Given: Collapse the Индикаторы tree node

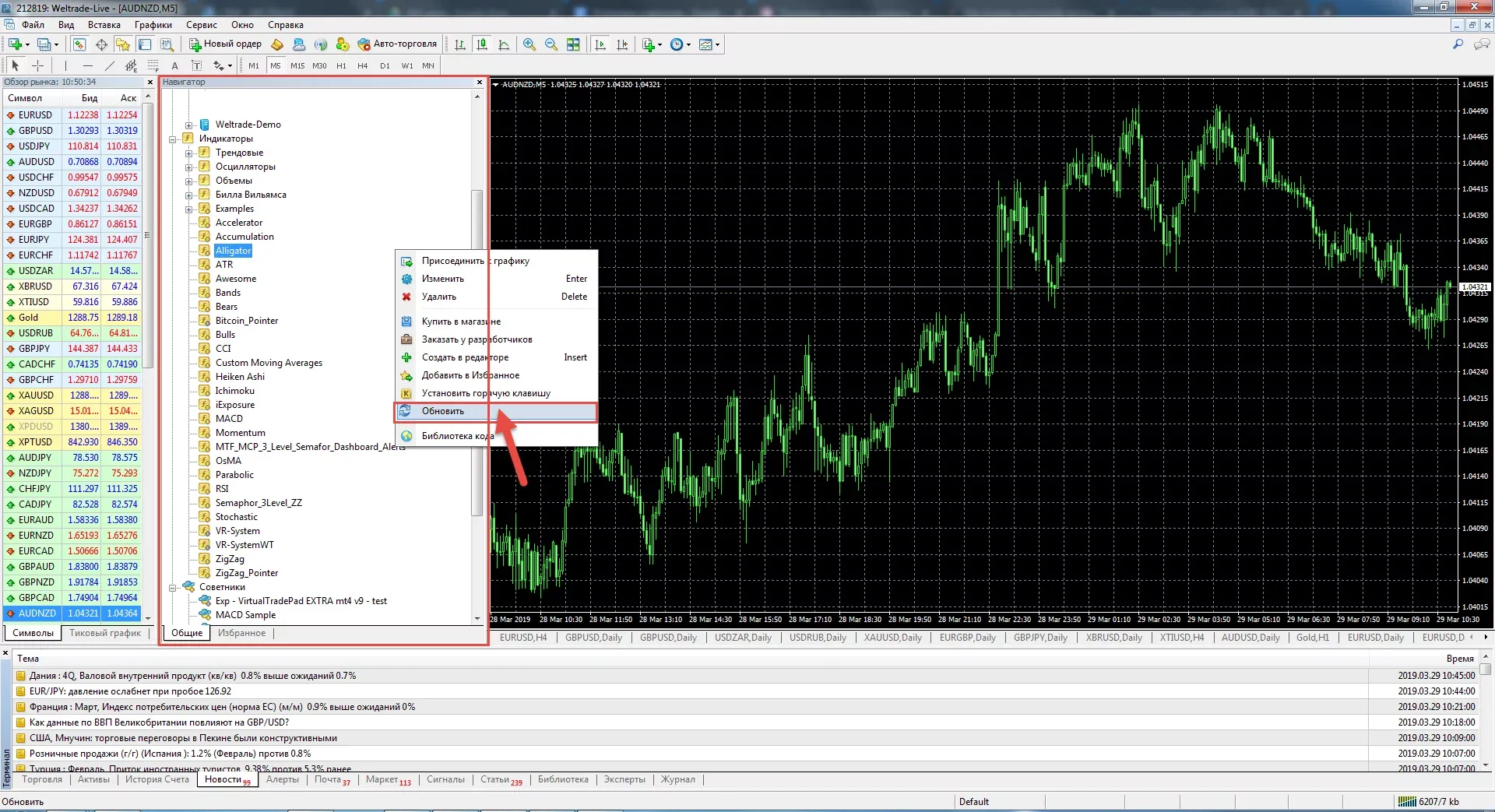Looking at the screenshot, I should click(173, 139).
